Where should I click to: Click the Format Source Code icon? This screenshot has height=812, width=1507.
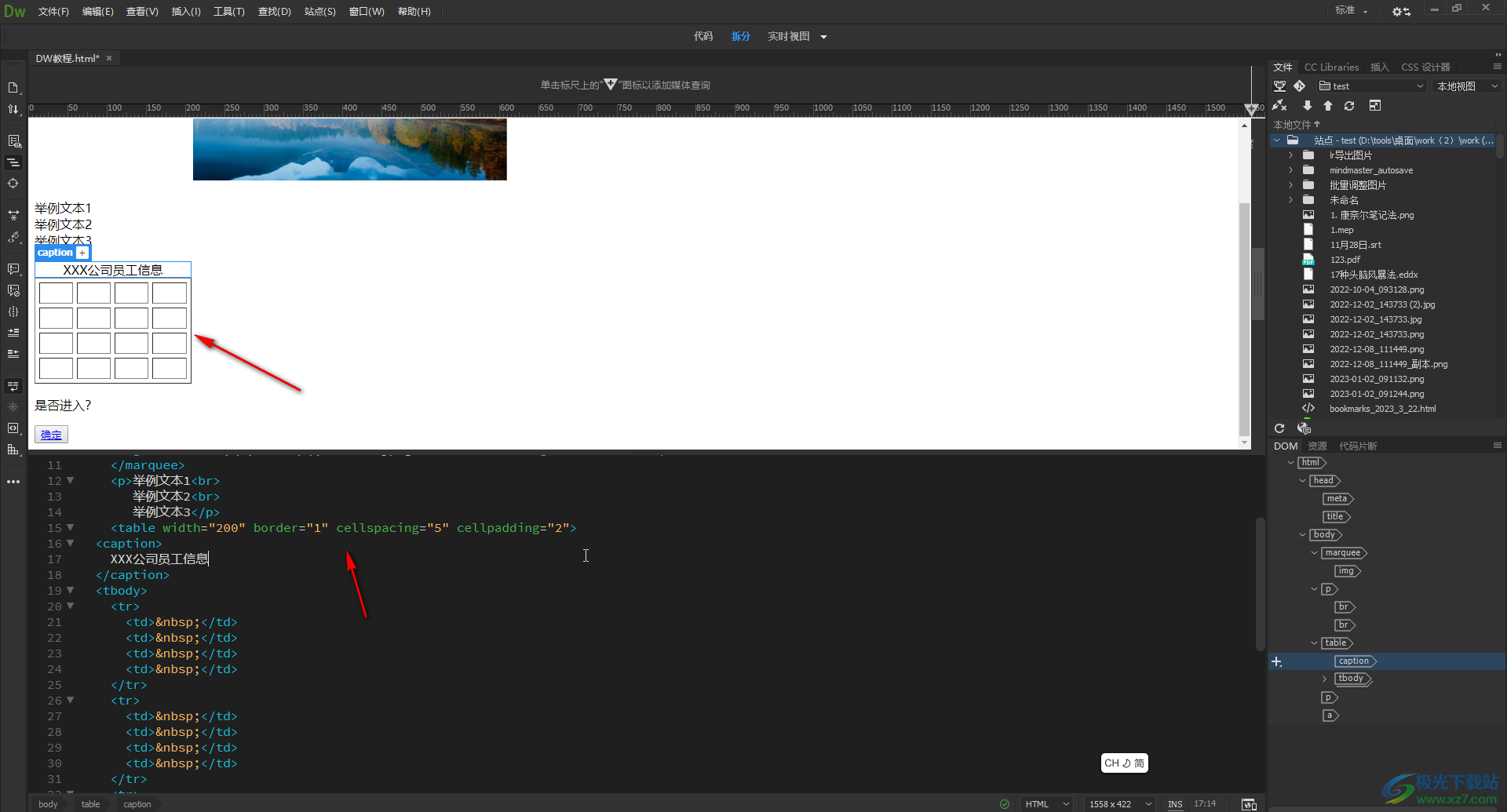(x=13, y=237)
